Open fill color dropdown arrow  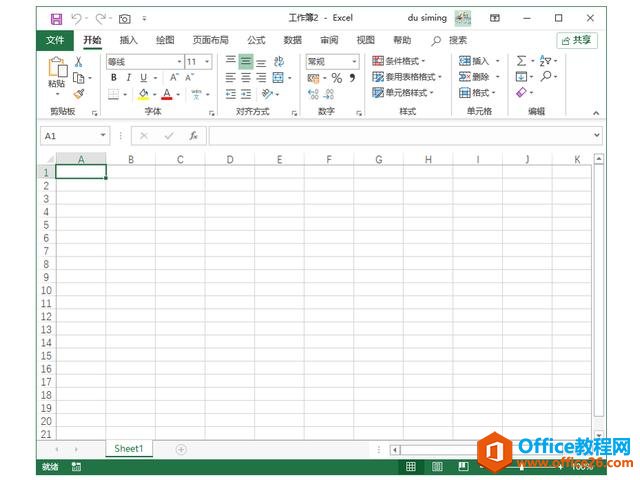tap(155, 95)
